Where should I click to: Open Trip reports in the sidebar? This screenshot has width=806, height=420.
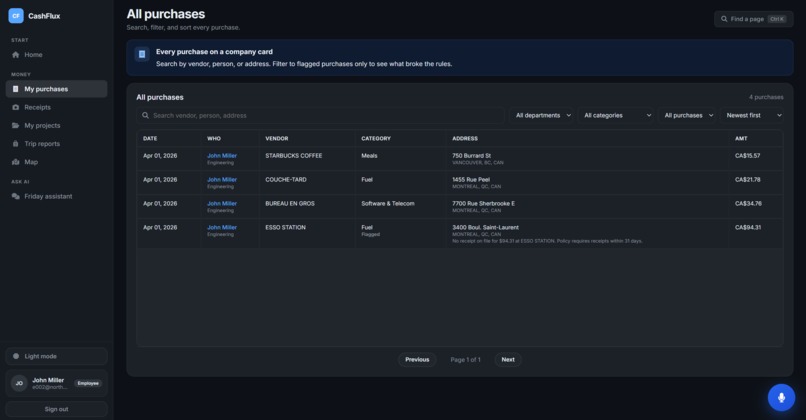click(x=57, y=144)
